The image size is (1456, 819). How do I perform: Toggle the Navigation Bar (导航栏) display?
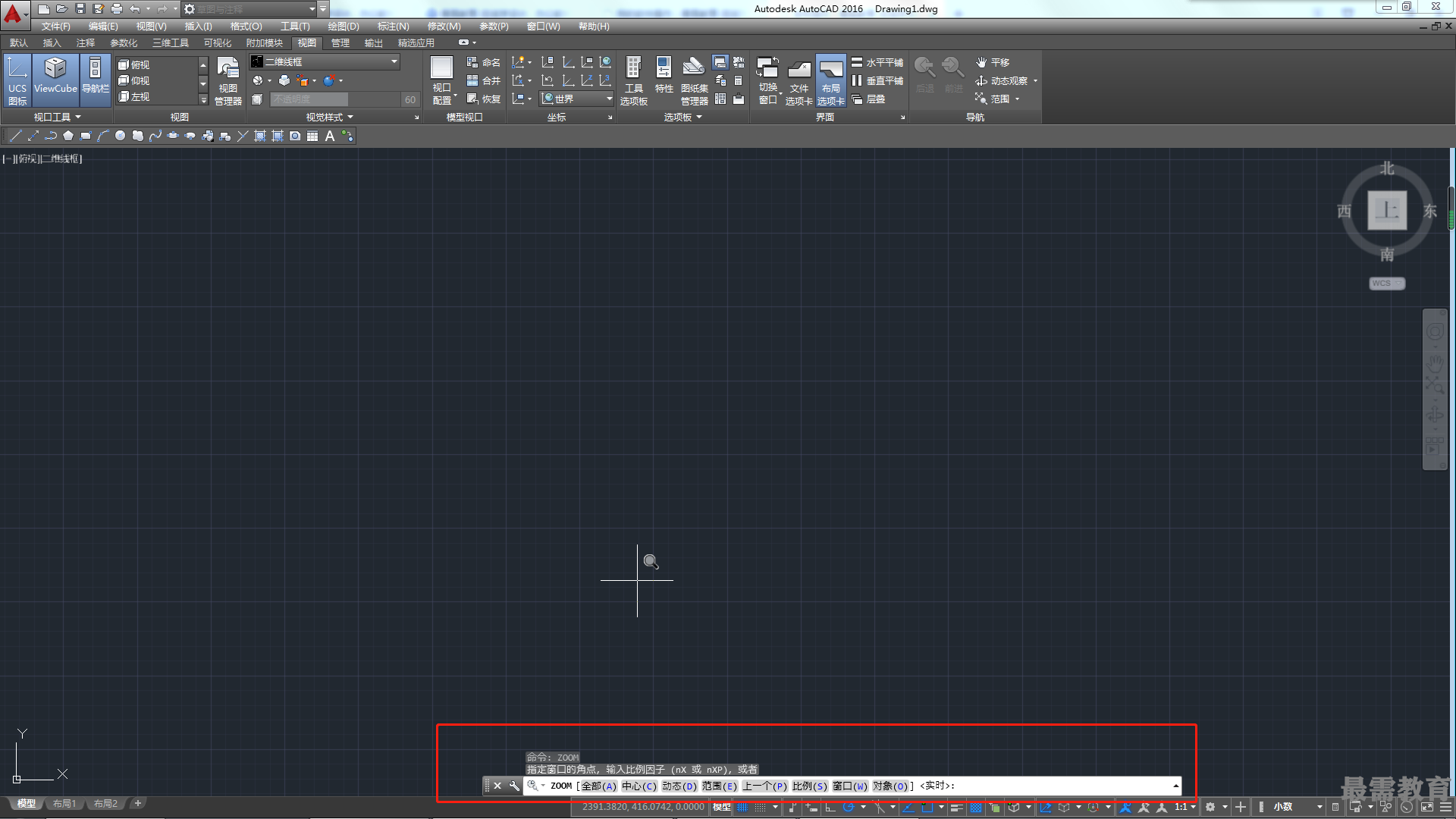point(96,80)
